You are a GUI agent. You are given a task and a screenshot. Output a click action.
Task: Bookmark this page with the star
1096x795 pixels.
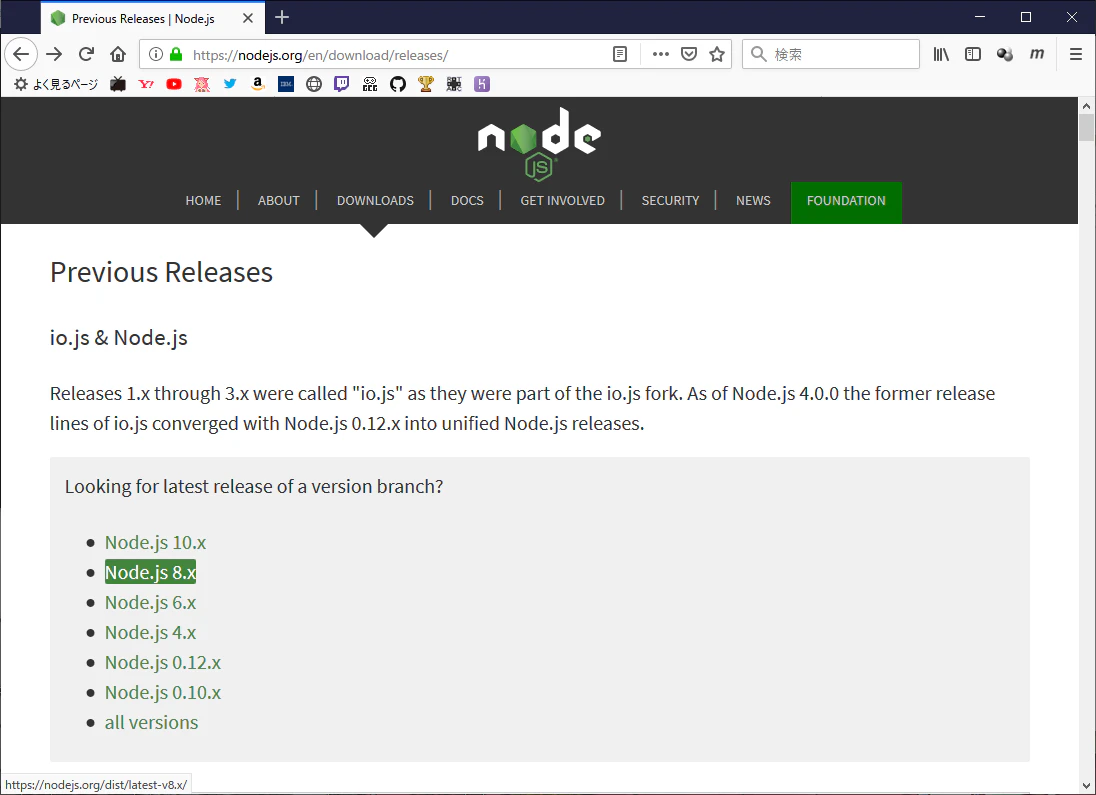pos(717,54)
